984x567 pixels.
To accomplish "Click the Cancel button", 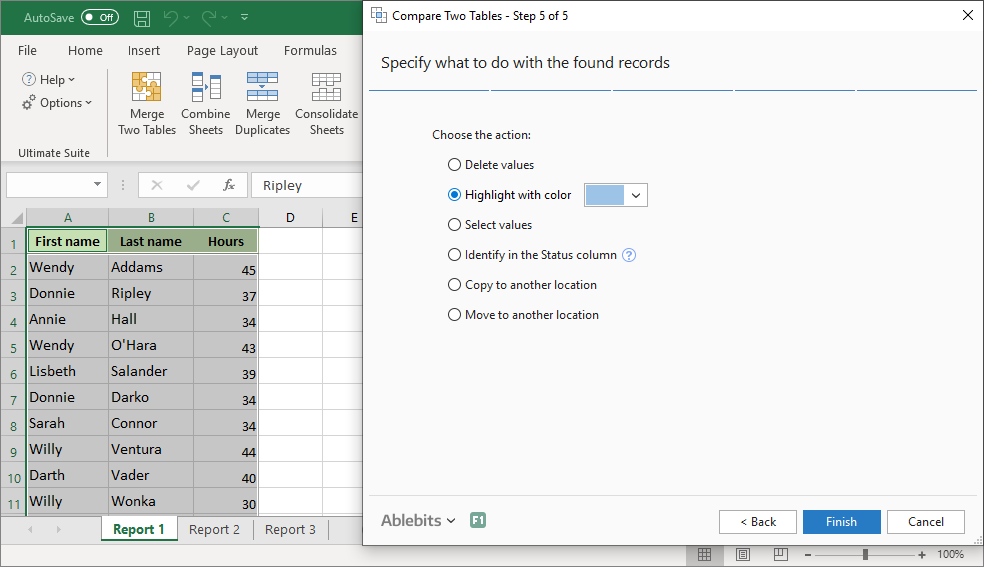I will pos(926,522).
